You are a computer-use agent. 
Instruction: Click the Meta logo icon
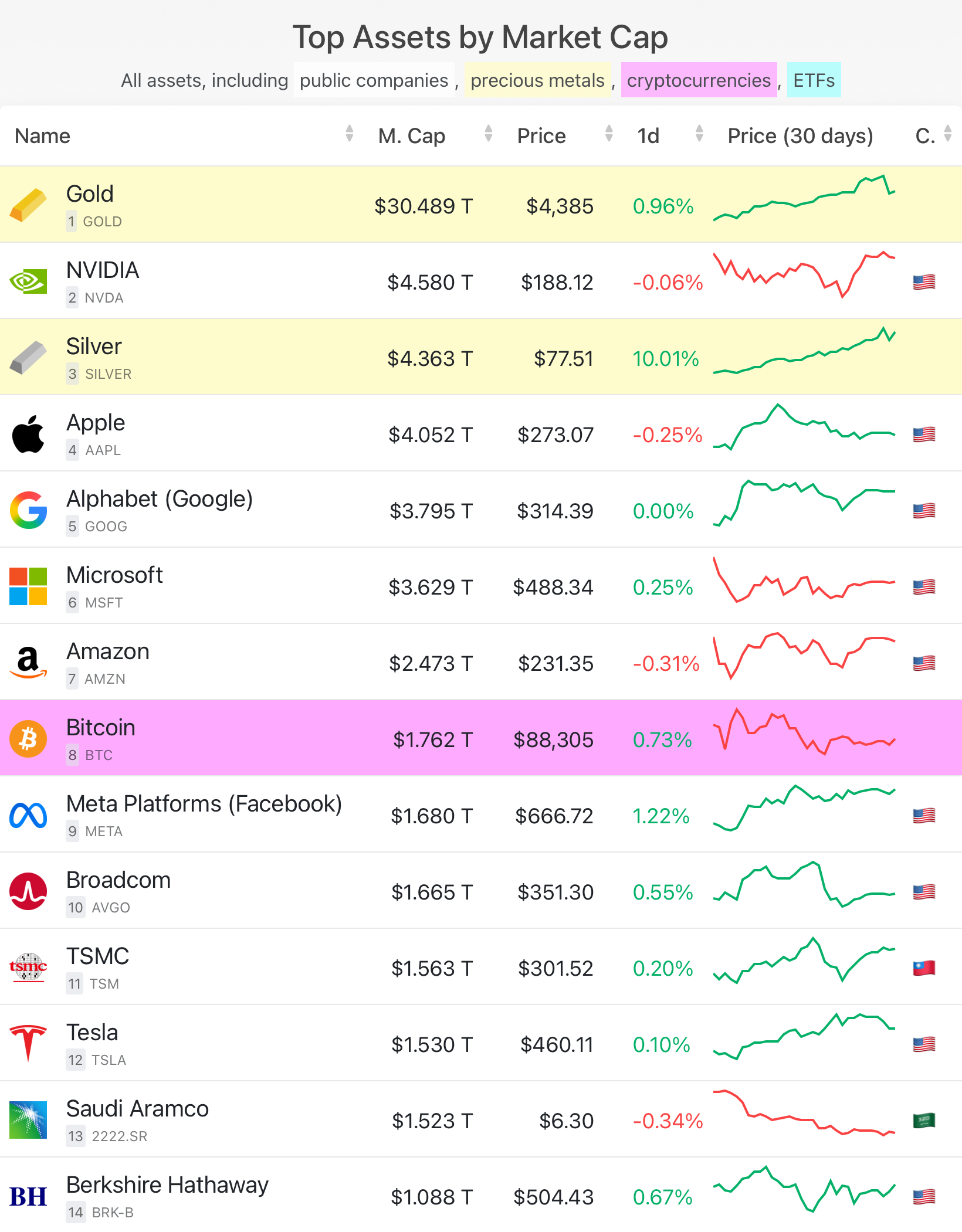point(28,815)
